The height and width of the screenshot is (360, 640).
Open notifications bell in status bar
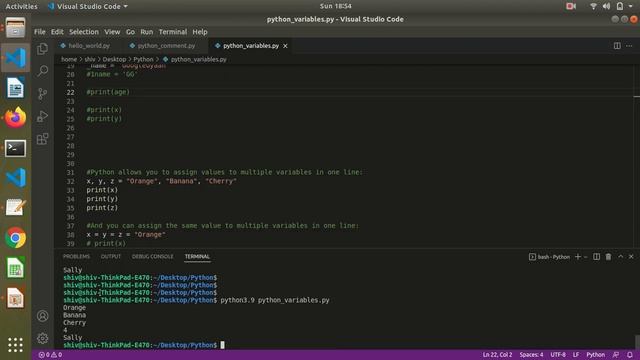pyautogui.click(x=630, y=355)
